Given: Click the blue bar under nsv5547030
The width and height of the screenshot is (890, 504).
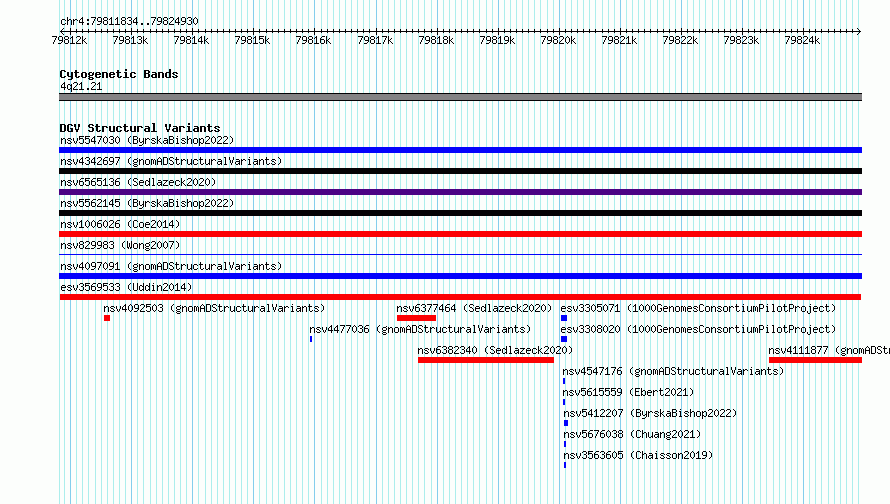Looking at the screenshot, I should tap(460, 150).
